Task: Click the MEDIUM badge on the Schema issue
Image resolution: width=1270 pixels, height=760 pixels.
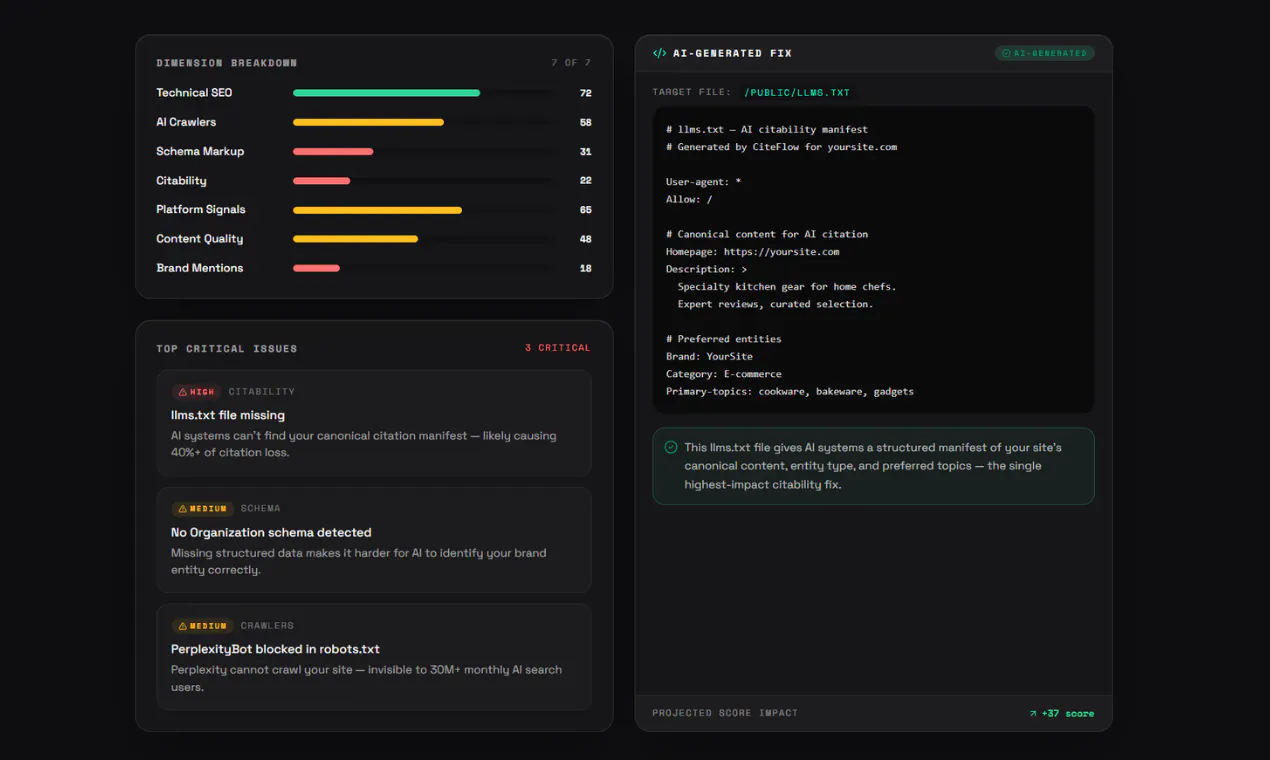Action: 202,509
